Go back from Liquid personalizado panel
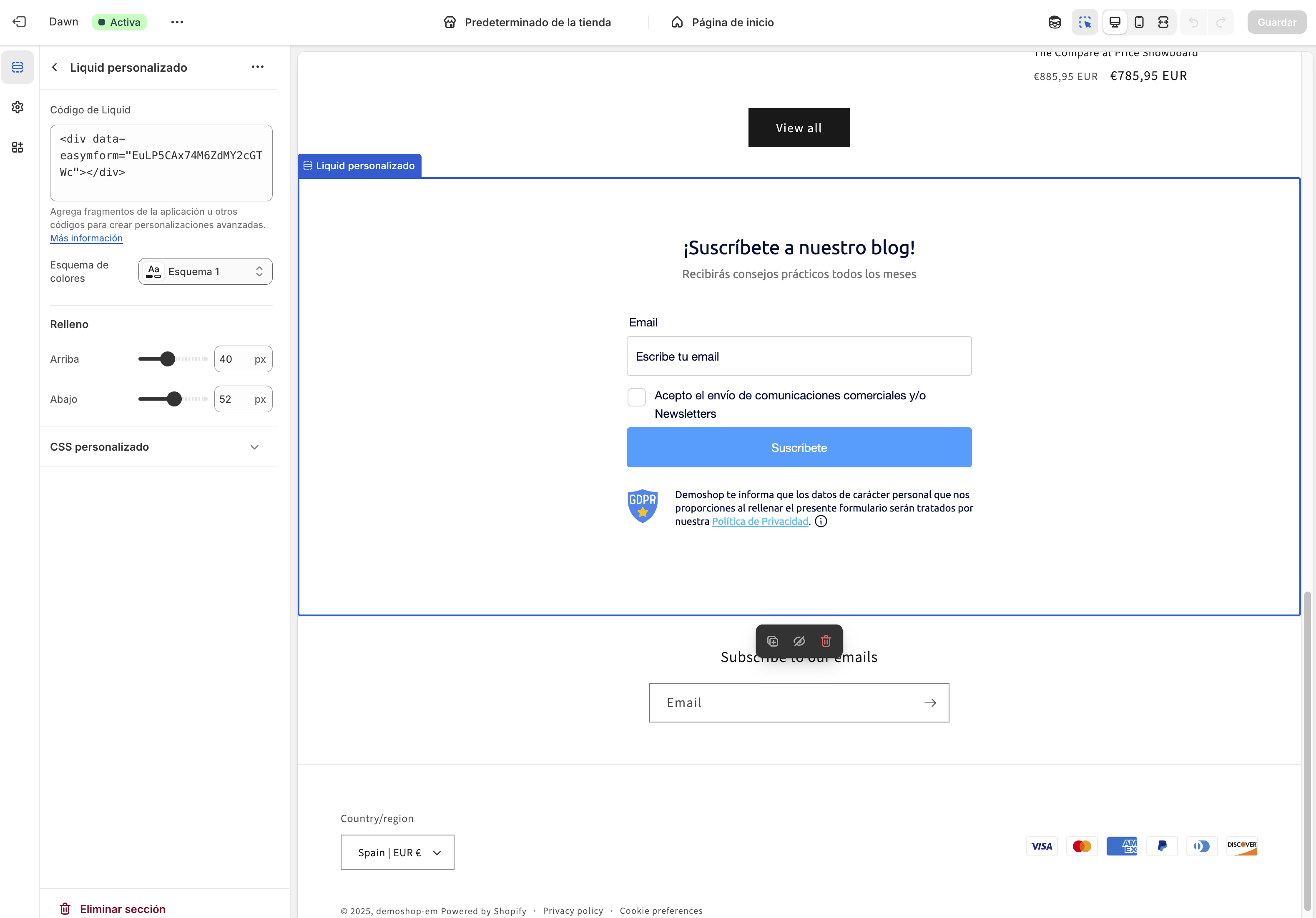Screen dimensions: 1316x918 (x=55, y=67)
